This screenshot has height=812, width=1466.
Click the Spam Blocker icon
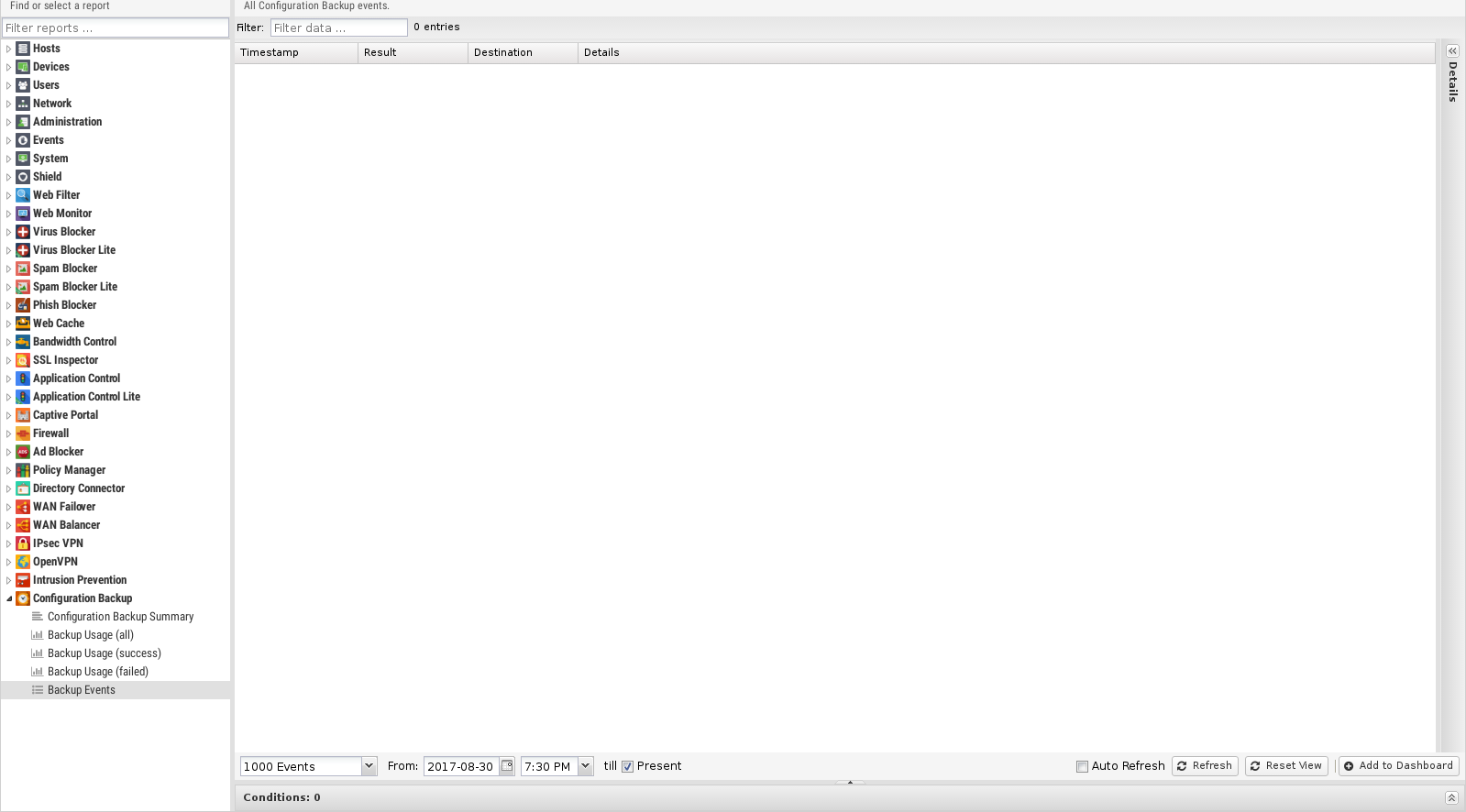click(x=23, y=269)
